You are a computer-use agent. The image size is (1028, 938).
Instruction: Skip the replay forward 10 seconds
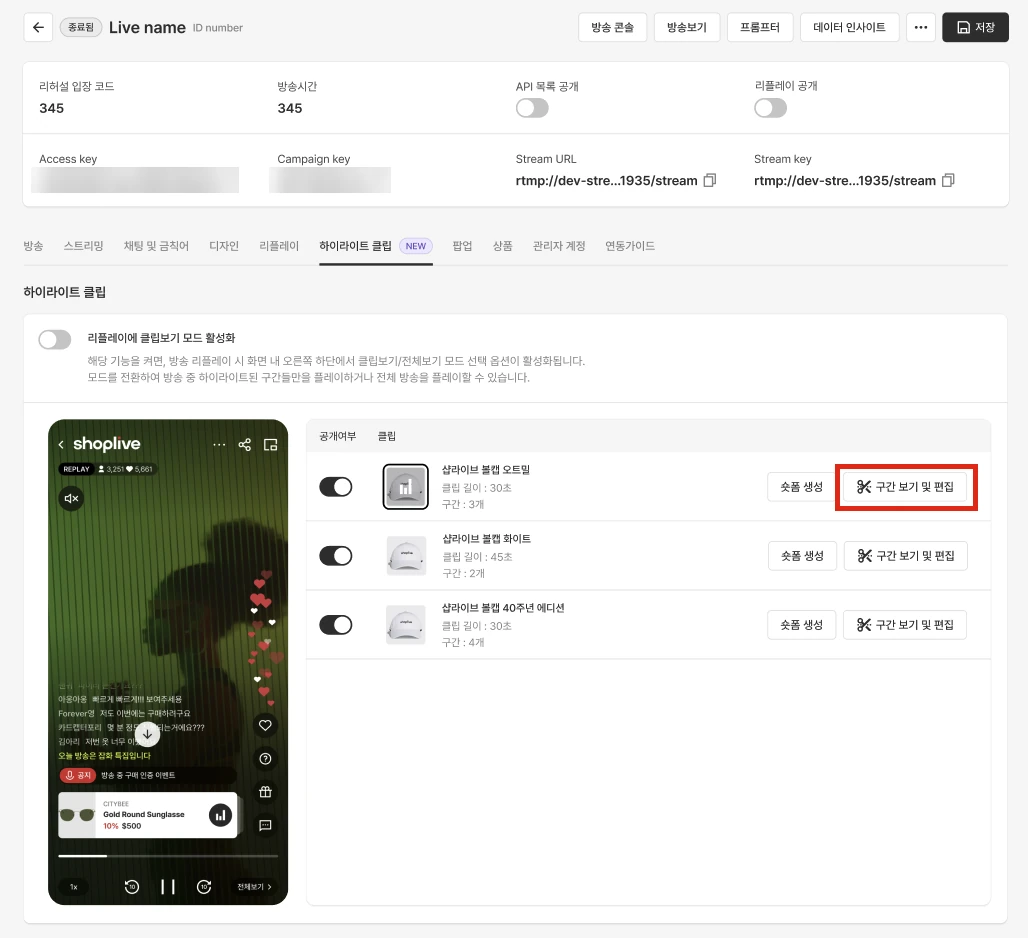204,887
